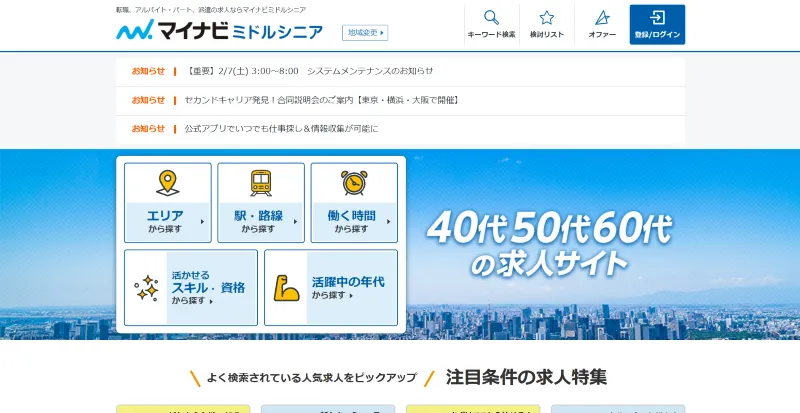The image size is (800, 413).
Task: Click 注目条件の求人特集 heading
Action: point(526,377)
